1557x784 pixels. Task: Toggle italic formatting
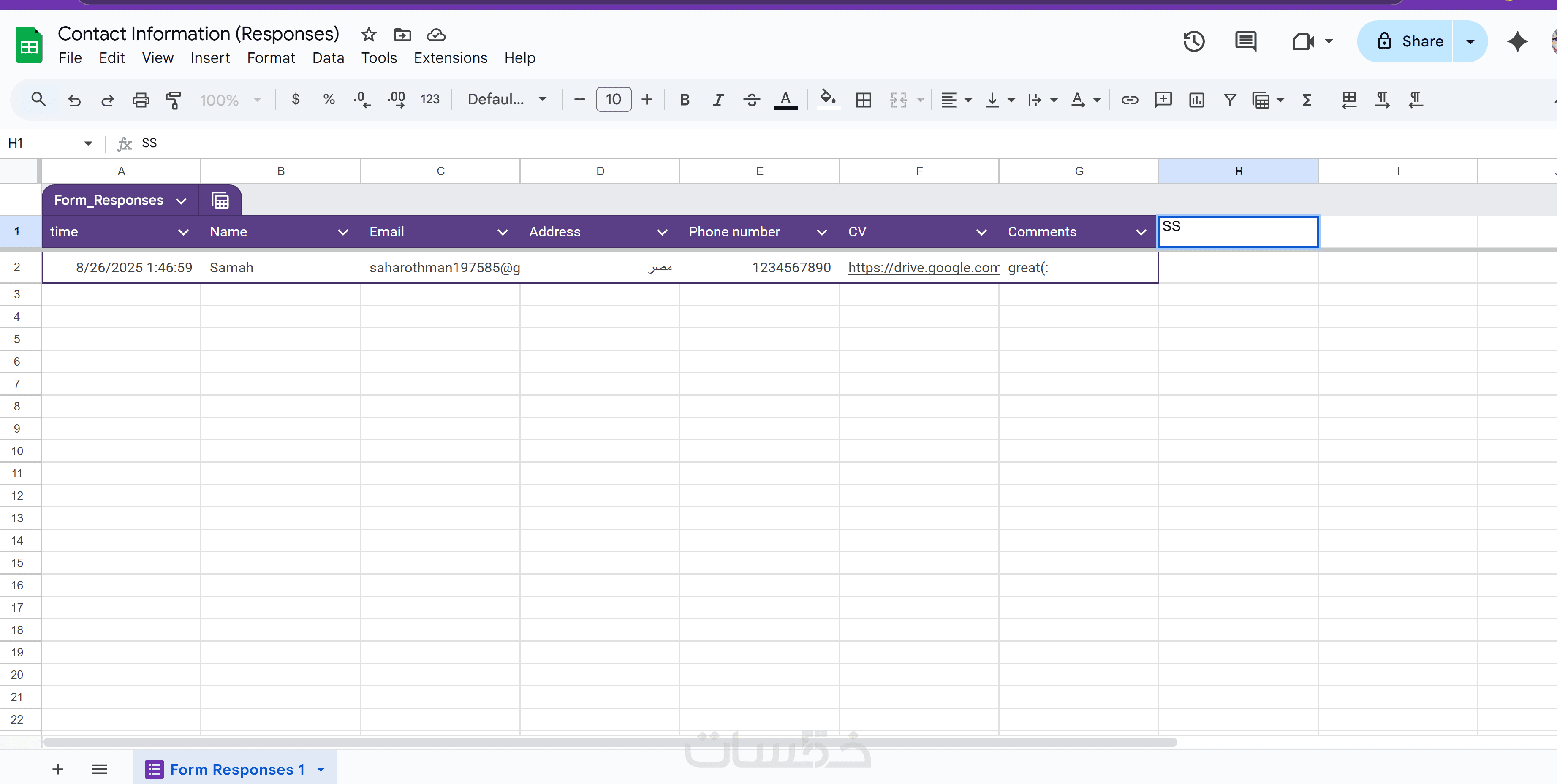(x=717, y=100)
